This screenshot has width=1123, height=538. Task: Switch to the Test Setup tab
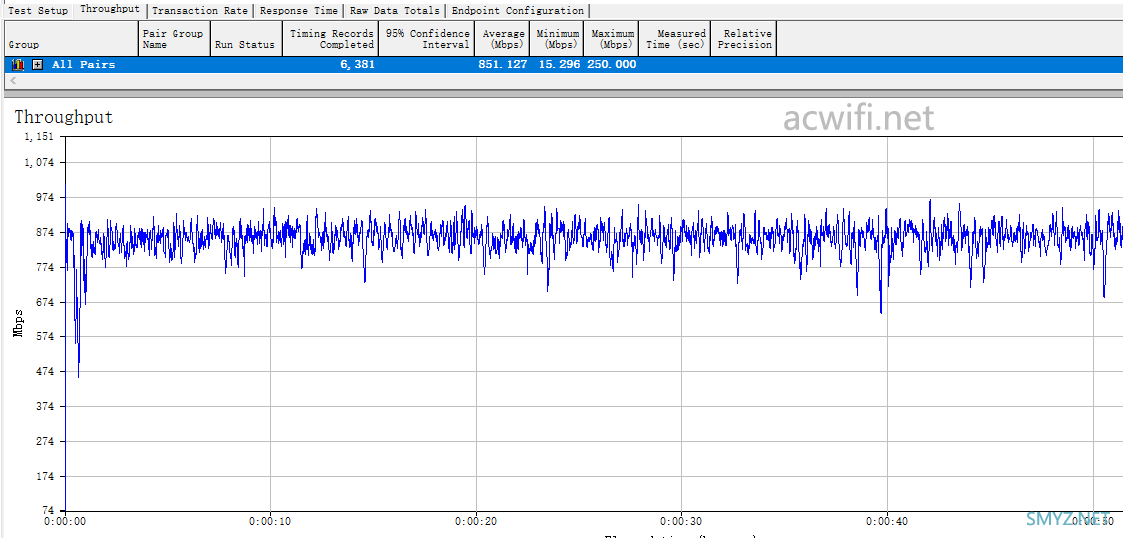(x=38, y=11)
